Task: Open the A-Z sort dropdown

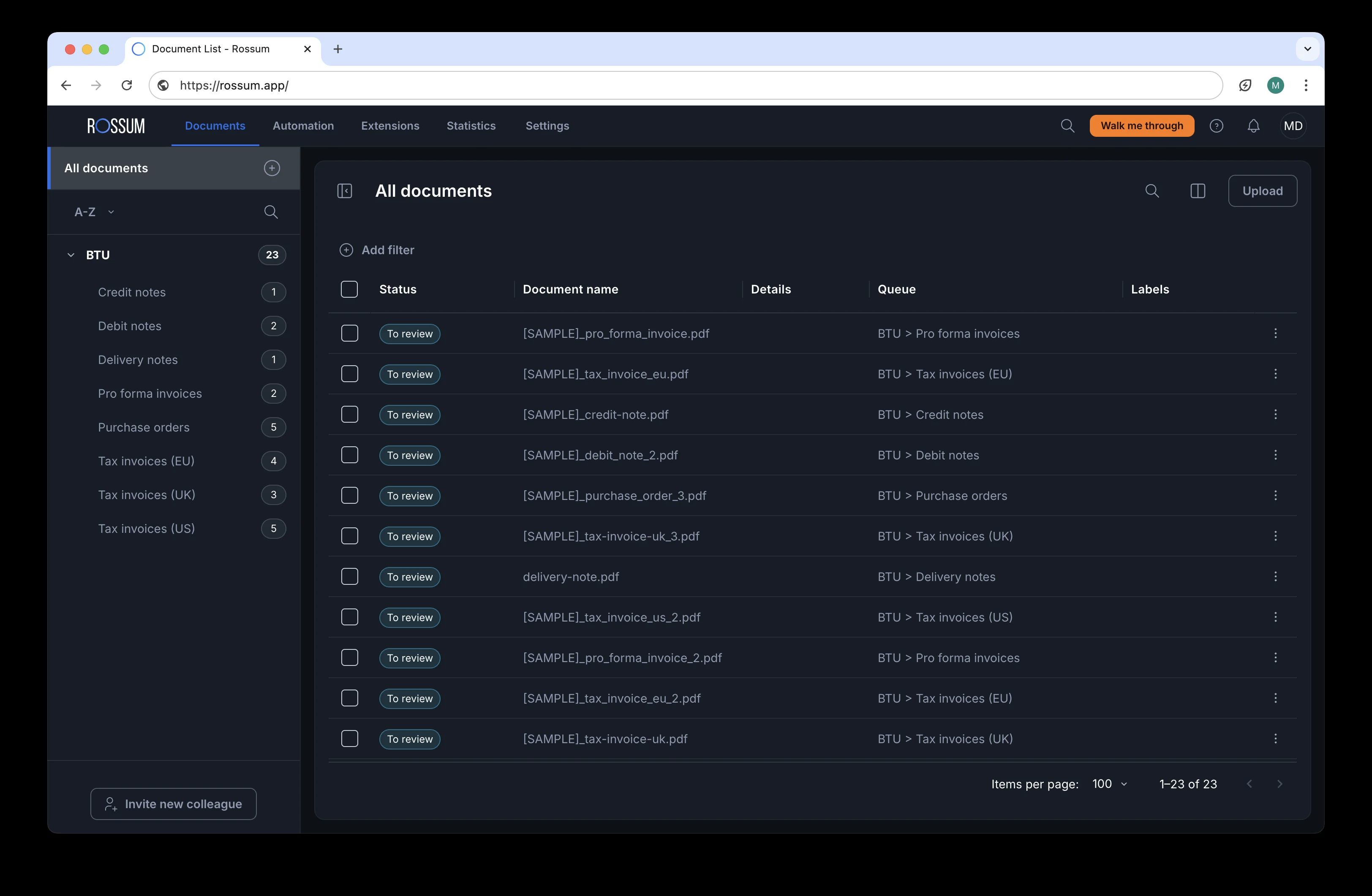Action: pos(95,212)
